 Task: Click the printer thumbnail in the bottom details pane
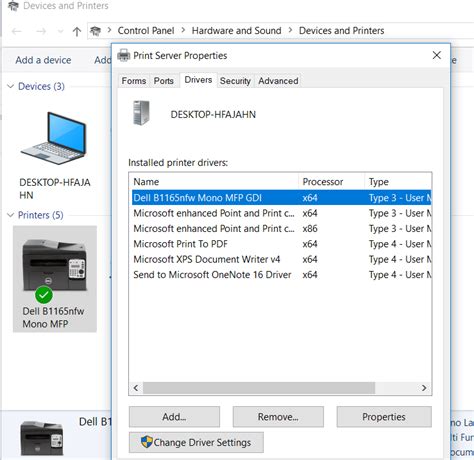tap(42, 437)
